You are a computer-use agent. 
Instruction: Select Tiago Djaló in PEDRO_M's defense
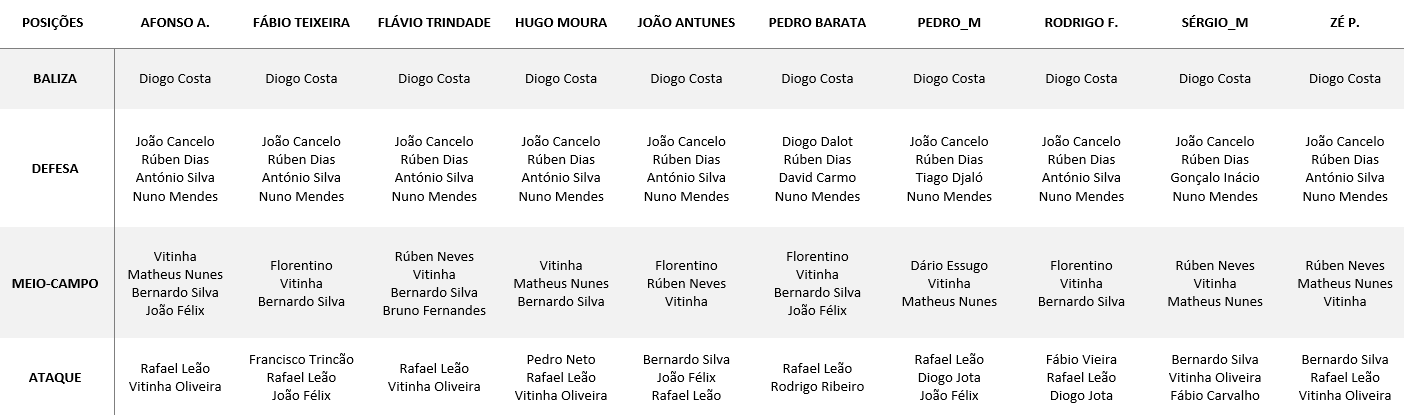point(949,177)
